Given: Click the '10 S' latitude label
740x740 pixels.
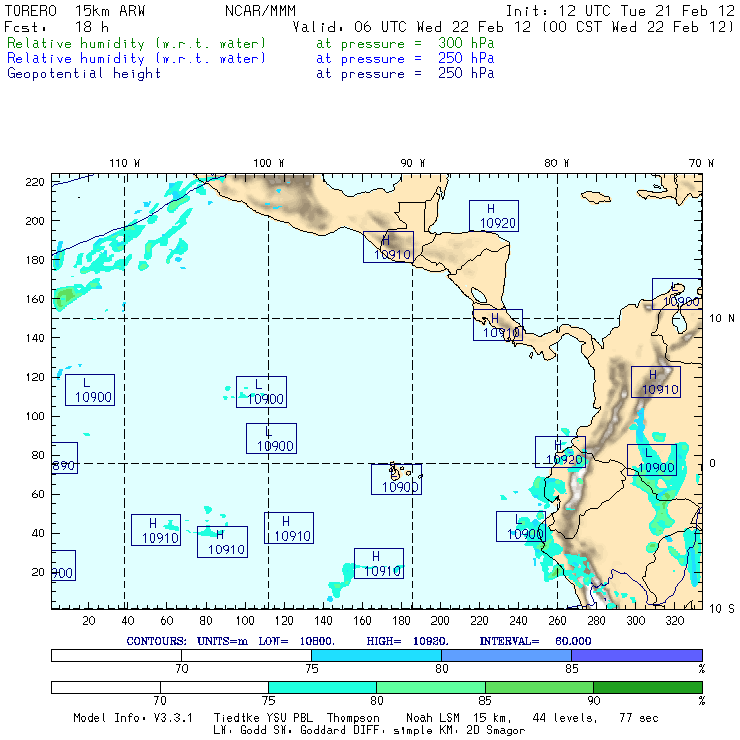Looking at the screenshot, I should click(x=722, y=609).
